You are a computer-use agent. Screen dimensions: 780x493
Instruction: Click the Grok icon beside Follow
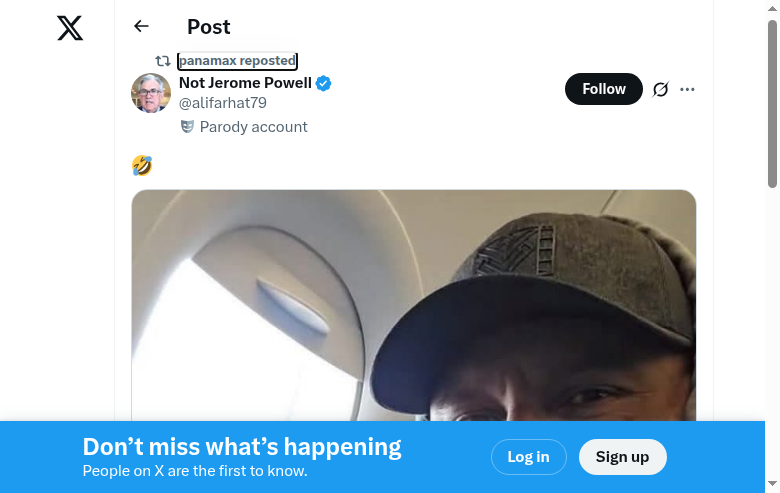pos(660,89)
